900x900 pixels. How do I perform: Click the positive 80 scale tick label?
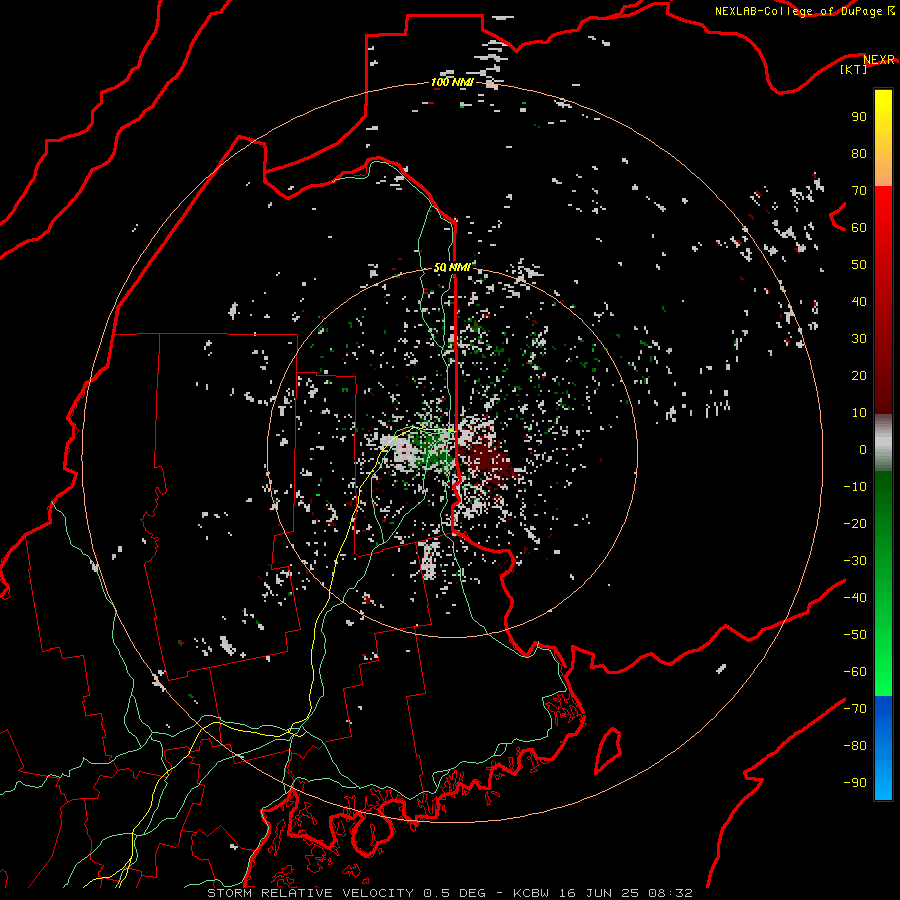pos(859,153)
